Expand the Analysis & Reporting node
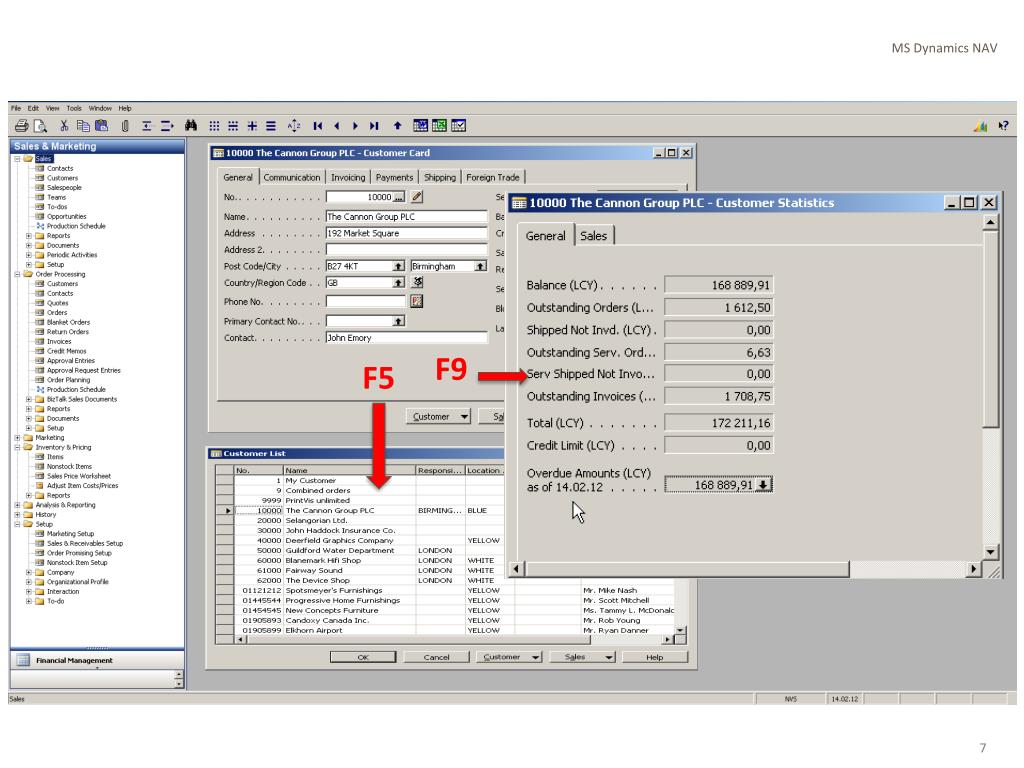The width and height of the screenshot is (1024, 768). (18, 505)
